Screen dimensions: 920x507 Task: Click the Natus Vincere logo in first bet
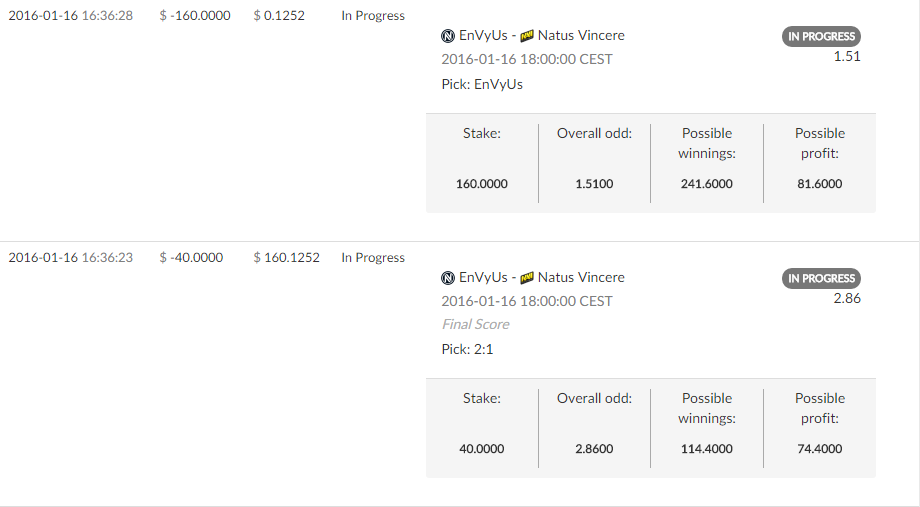tap(527, 36)
